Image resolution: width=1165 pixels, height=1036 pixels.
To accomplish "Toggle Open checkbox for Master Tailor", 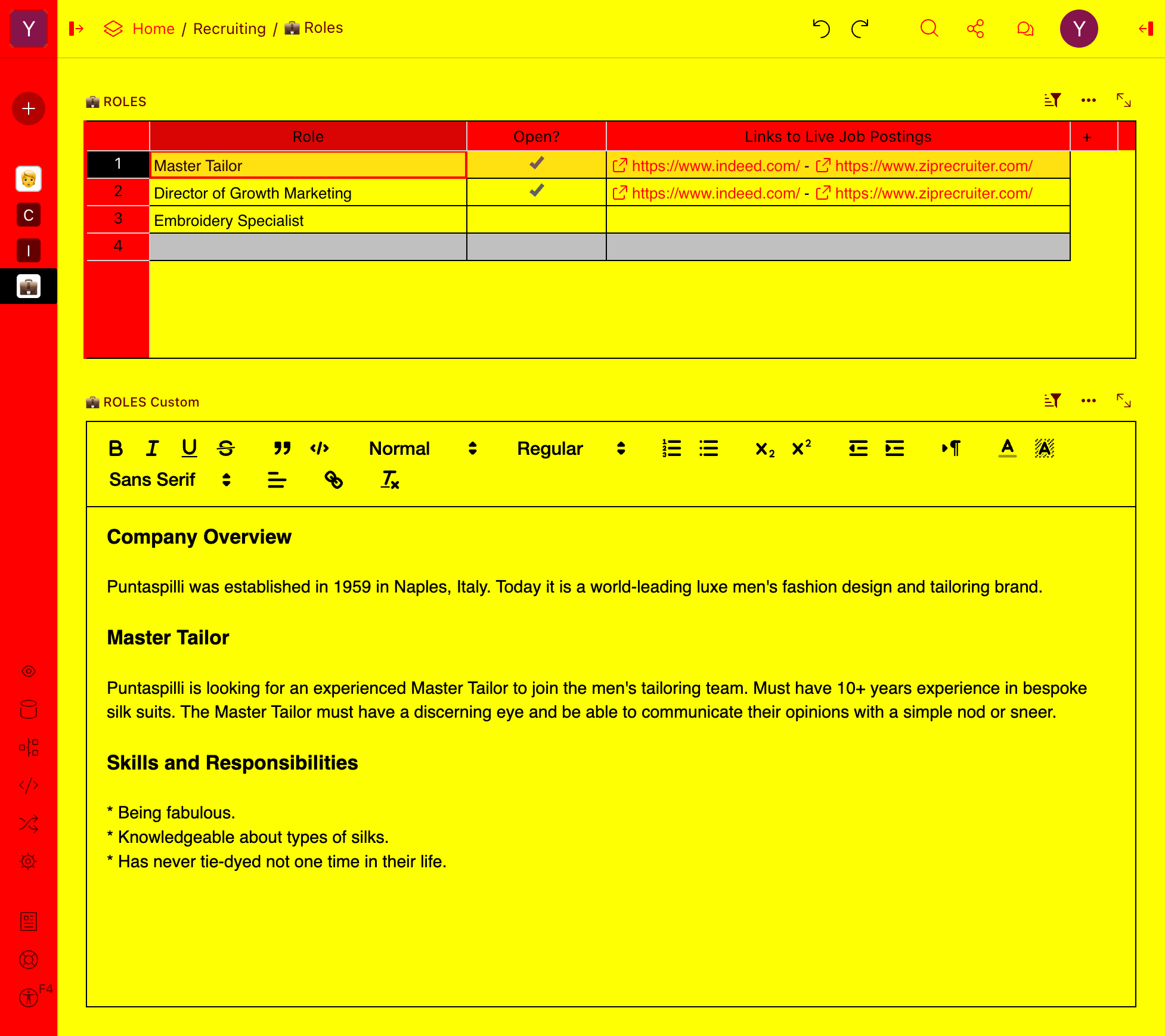I will (x=537, y=163).
